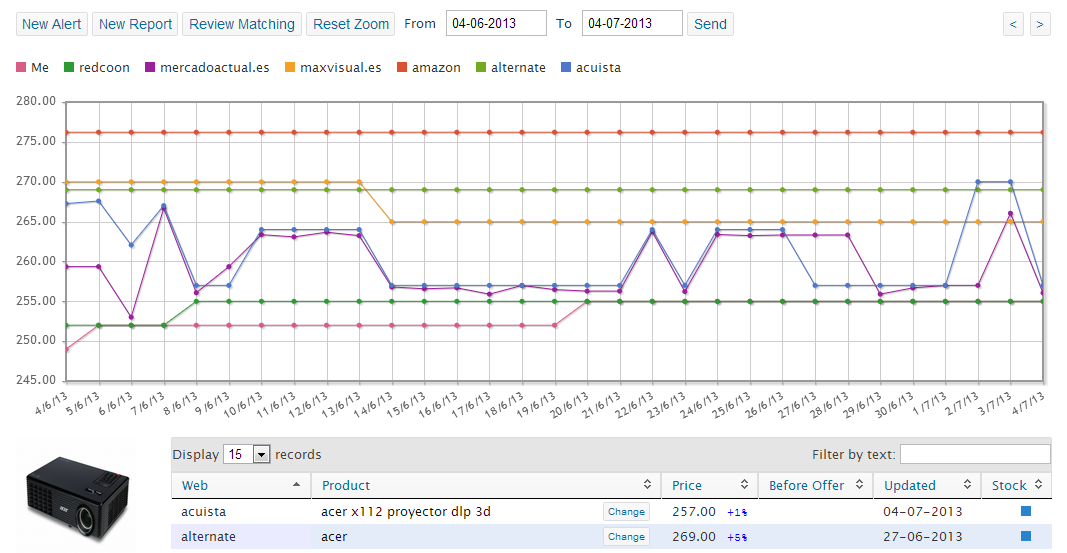
Task: Toggle acuista series in legend
Action: point(591,67)
